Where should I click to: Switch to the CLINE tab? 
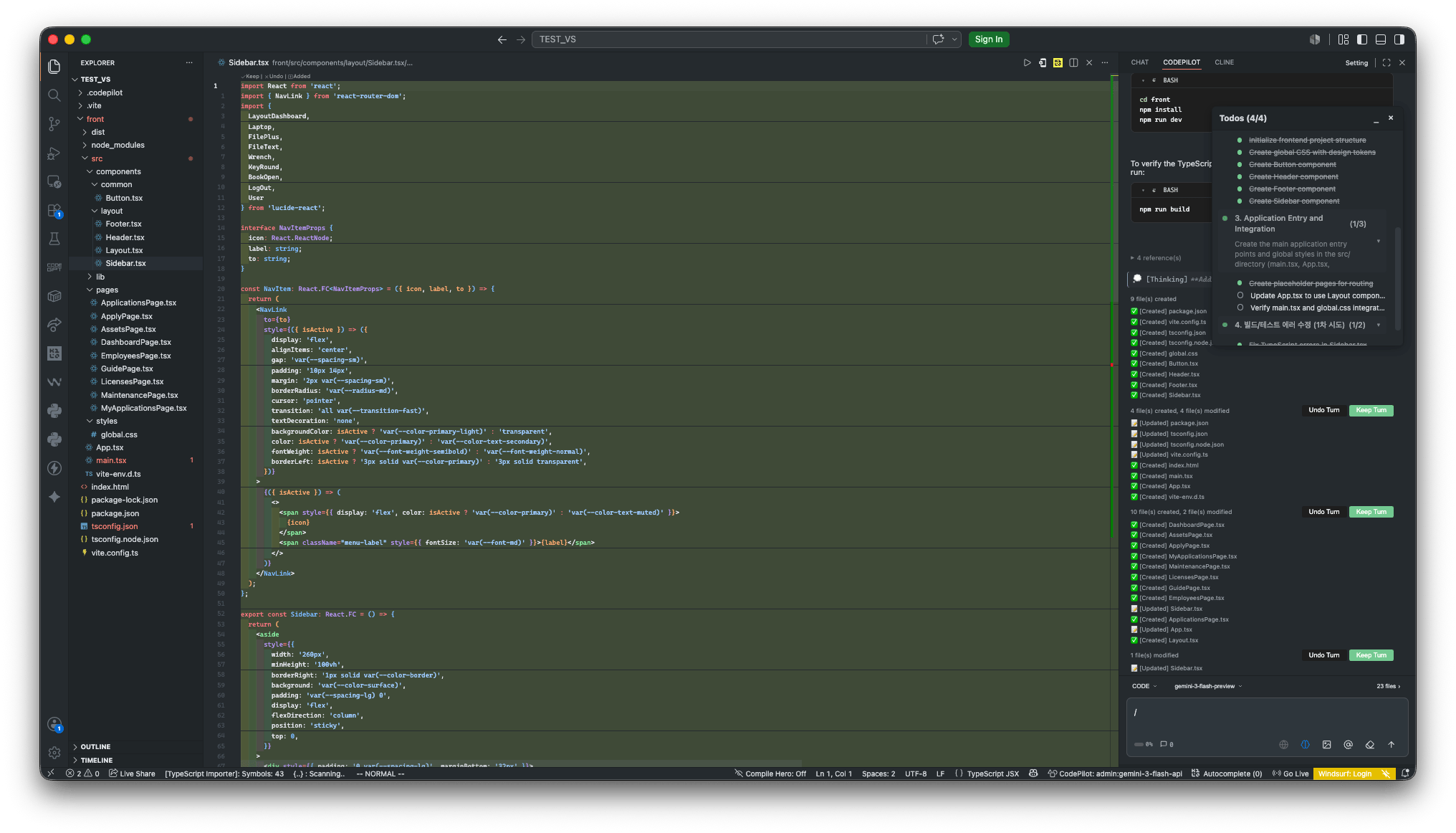tap(1224, 62)
